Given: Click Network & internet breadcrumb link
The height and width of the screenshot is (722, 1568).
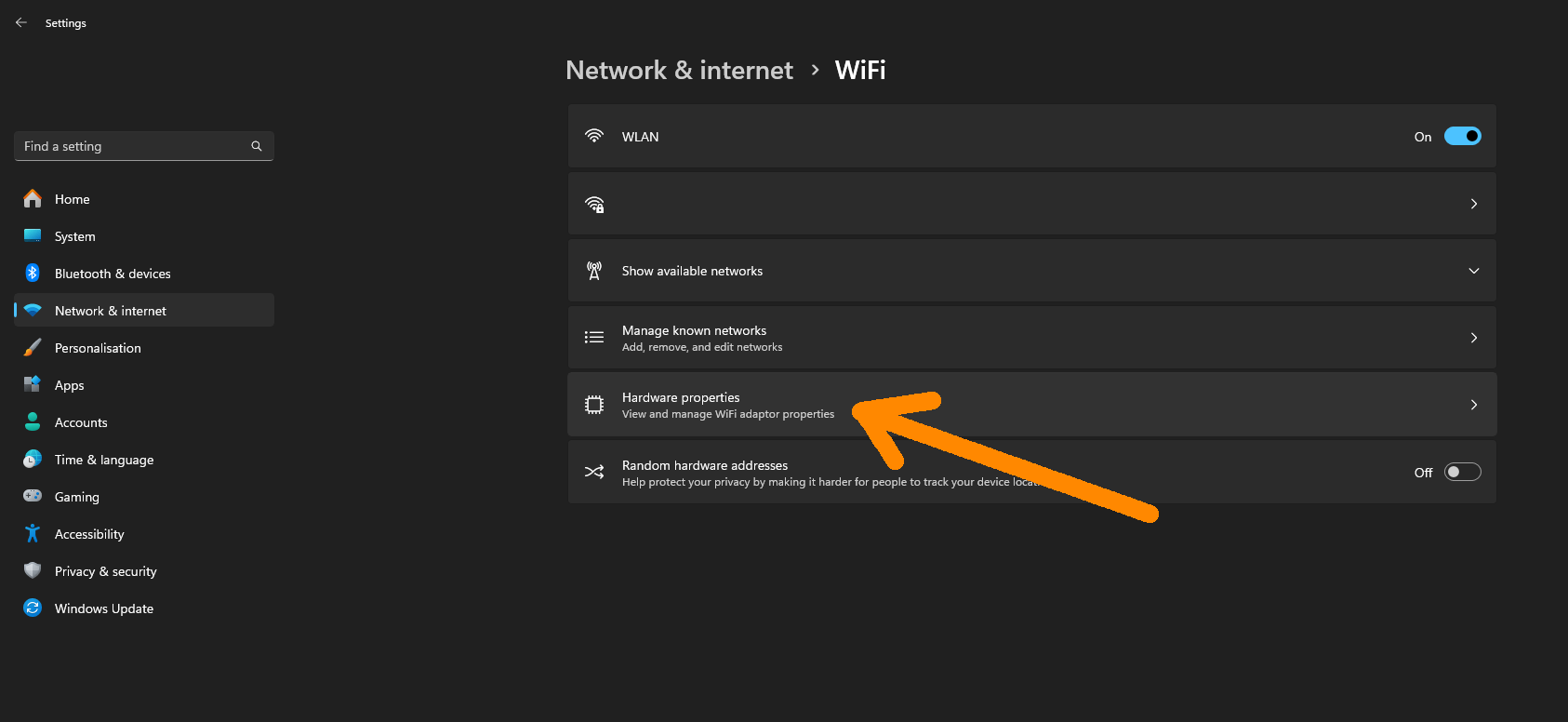Looking at the screenshot, I should tap(679, 71).
